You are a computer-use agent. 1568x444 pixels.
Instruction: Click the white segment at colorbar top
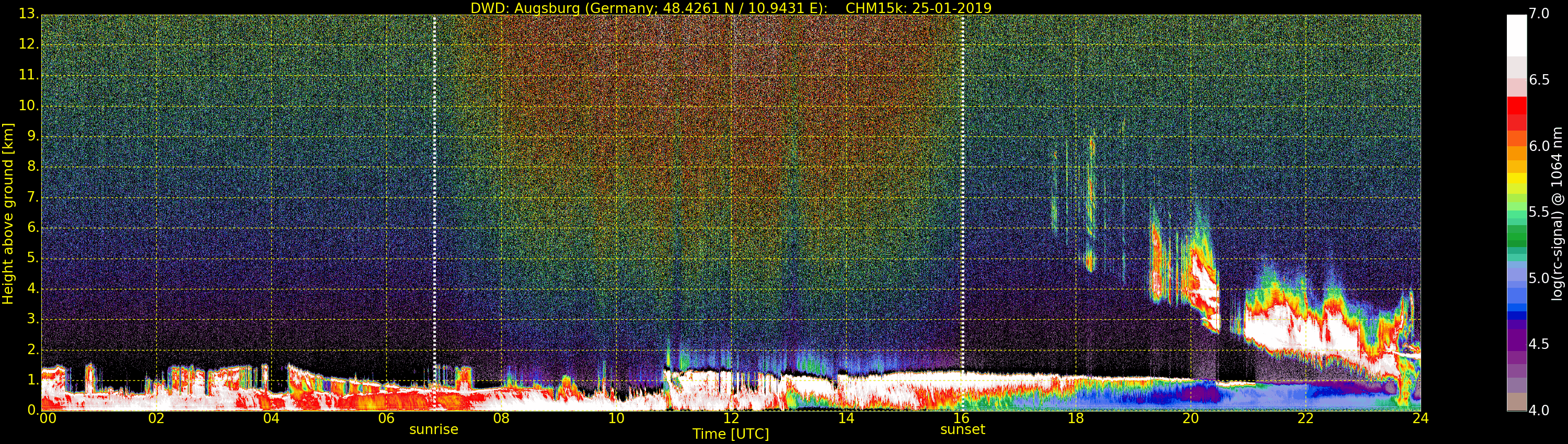1516,36
